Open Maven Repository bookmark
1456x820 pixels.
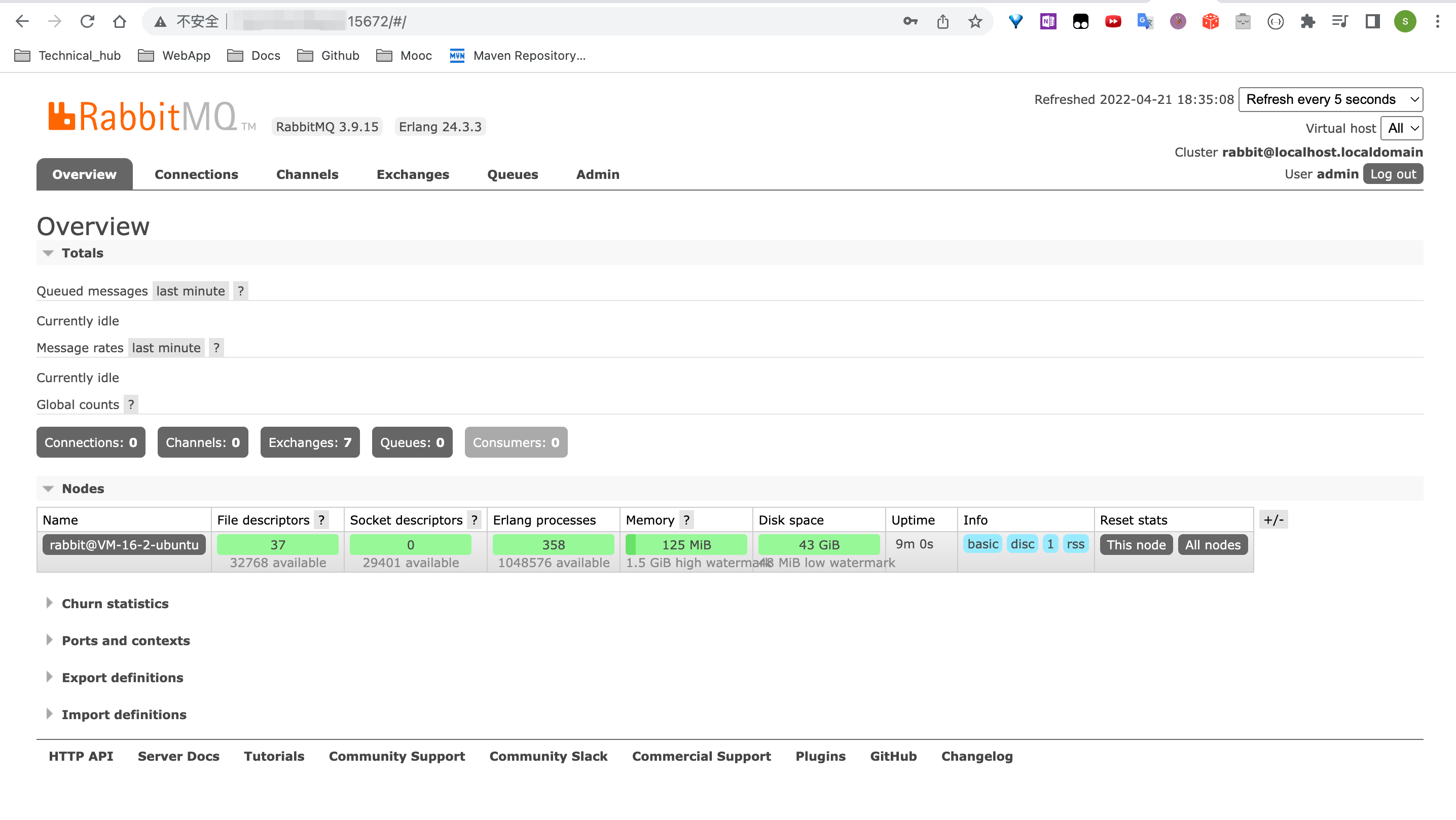coord(518,55)
